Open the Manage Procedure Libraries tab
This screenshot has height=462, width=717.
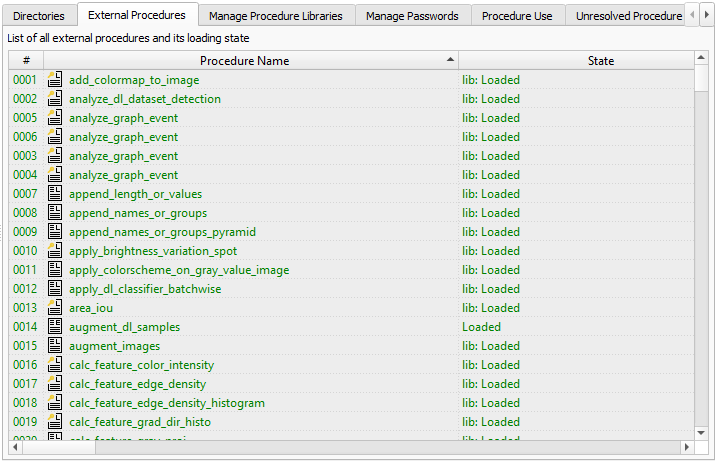click(x=275, y=16)
